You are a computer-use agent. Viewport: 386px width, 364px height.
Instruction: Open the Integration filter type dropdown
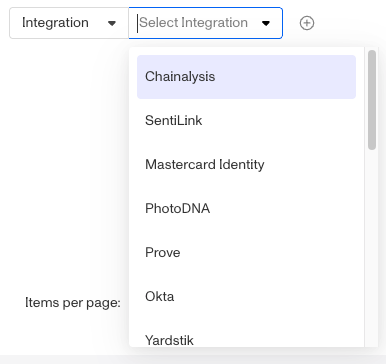pos(69,23)
